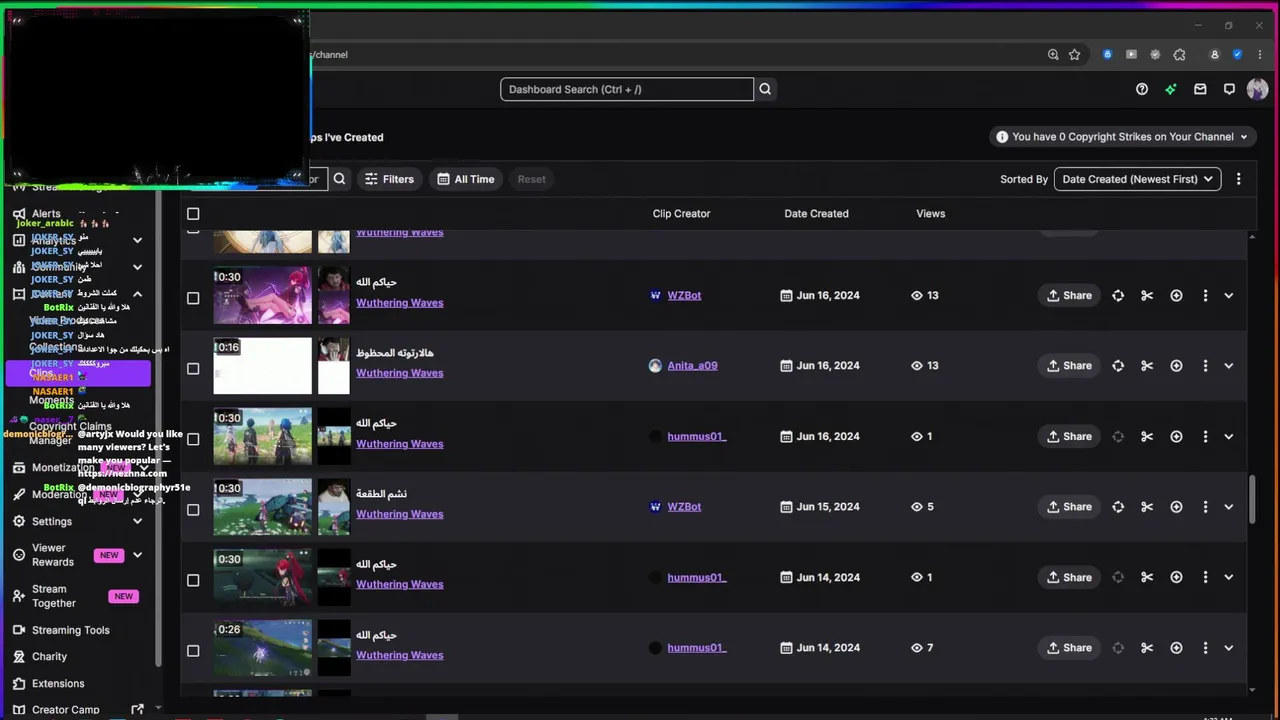1280x720 pixels.
Task: Click the Dashboard Search magnifier button
Action: [765, 89]
